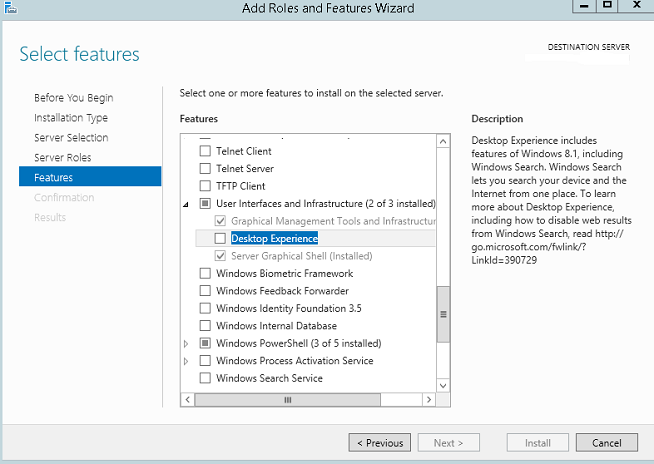Check the Telnet Server checkbox
This screenshot has height=464, width=654.
(205, 168)
